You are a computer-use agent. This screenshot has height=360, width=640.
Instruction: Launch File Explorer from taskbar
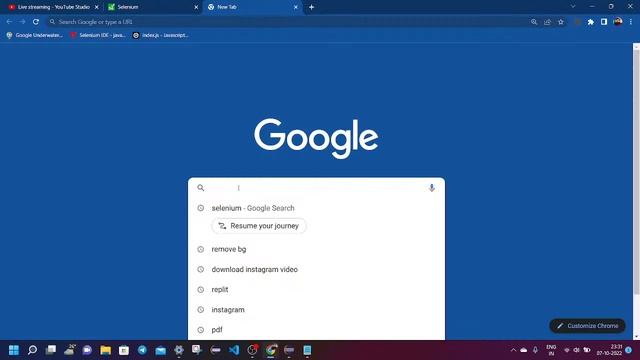[106, 350]
